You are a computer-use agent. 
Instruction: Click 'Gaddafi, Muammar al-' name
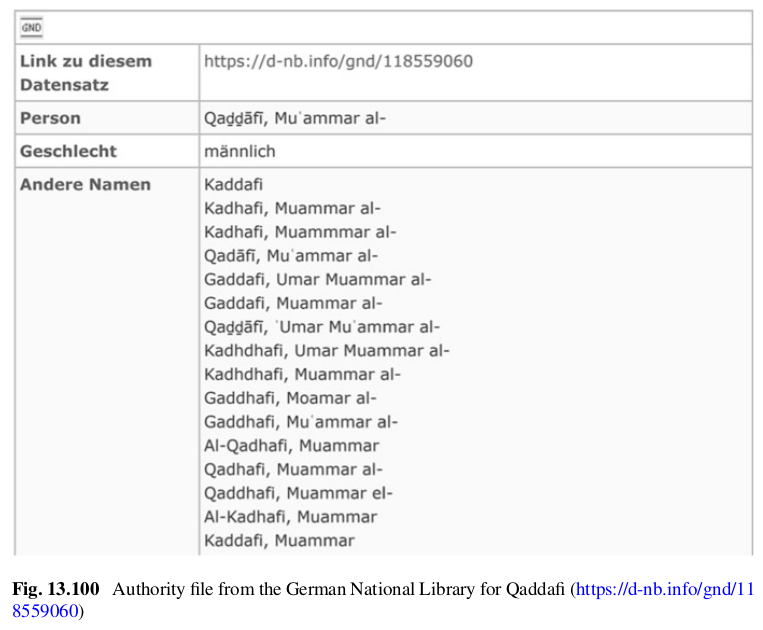293,304
